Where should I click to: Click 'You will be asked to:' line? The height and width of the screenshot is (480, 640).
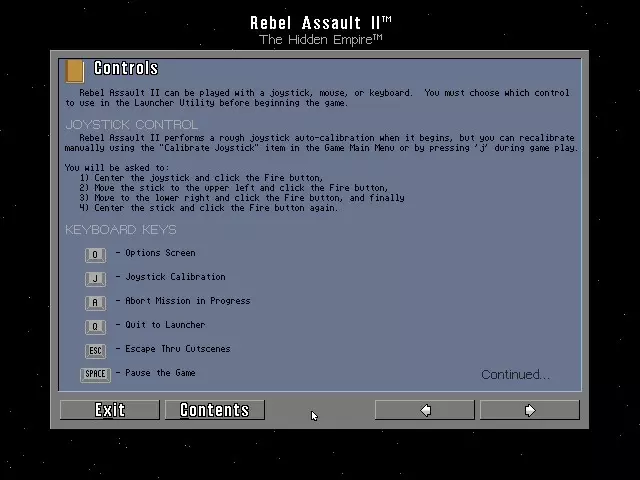point(117,168)
